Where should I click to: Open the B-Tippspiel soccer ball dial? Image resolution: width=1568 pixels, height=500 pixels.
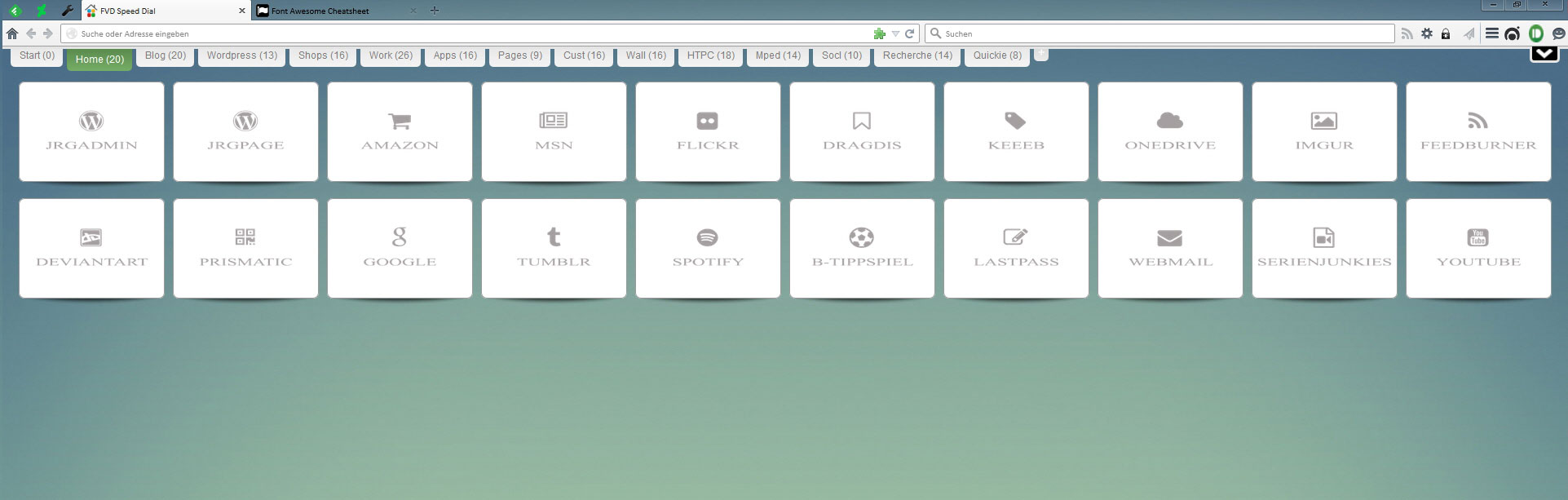[x=862, y=248]
